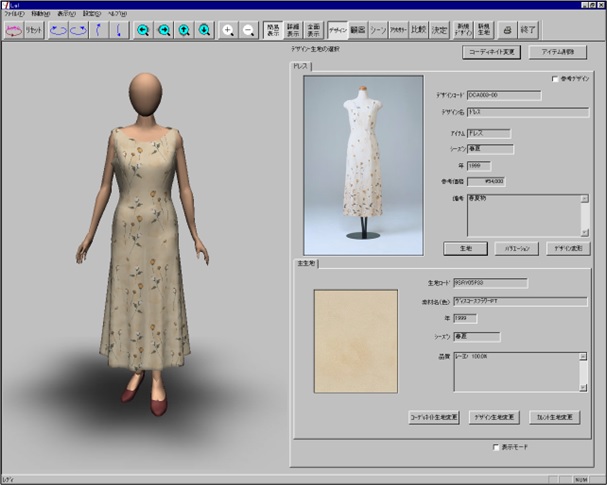Screen dimensions: 607x485
Task: Zoom out with the minus magnifier icon
Action: (249, 31)
